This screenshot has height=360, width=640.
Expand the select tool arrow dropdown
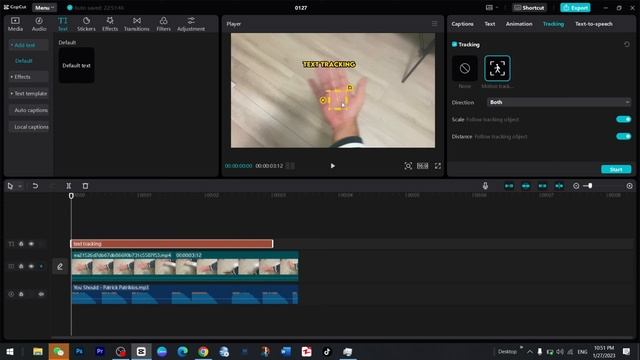point(20,186)
